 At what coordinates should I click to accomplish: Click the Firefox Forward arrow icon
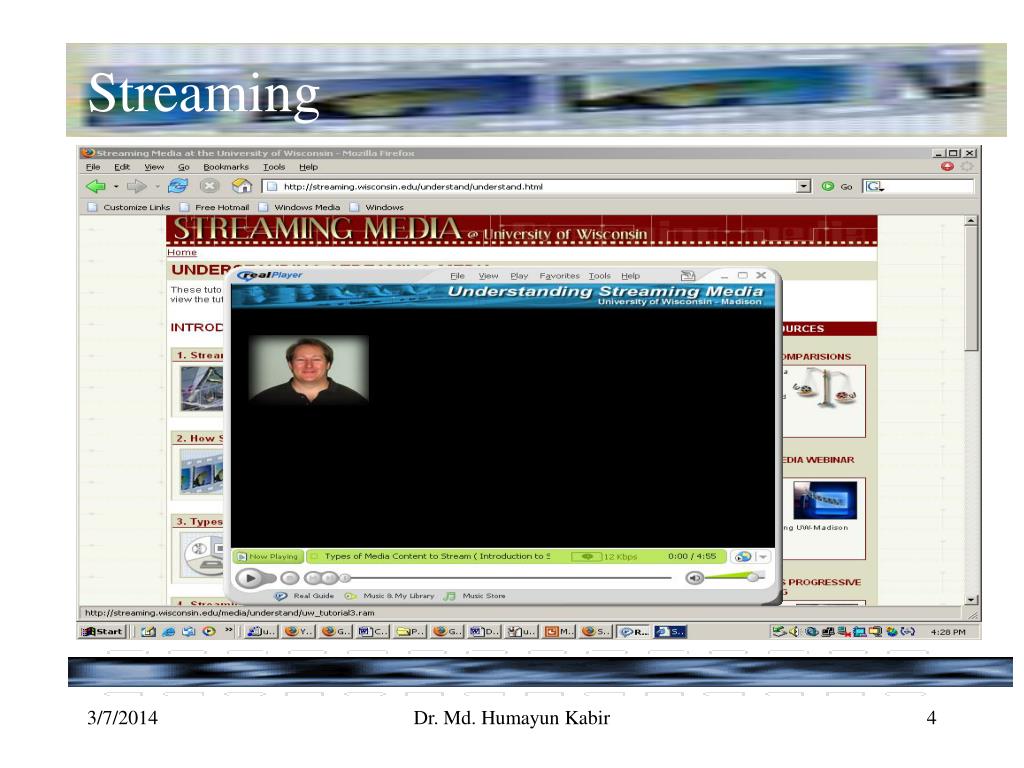point(136,186)
